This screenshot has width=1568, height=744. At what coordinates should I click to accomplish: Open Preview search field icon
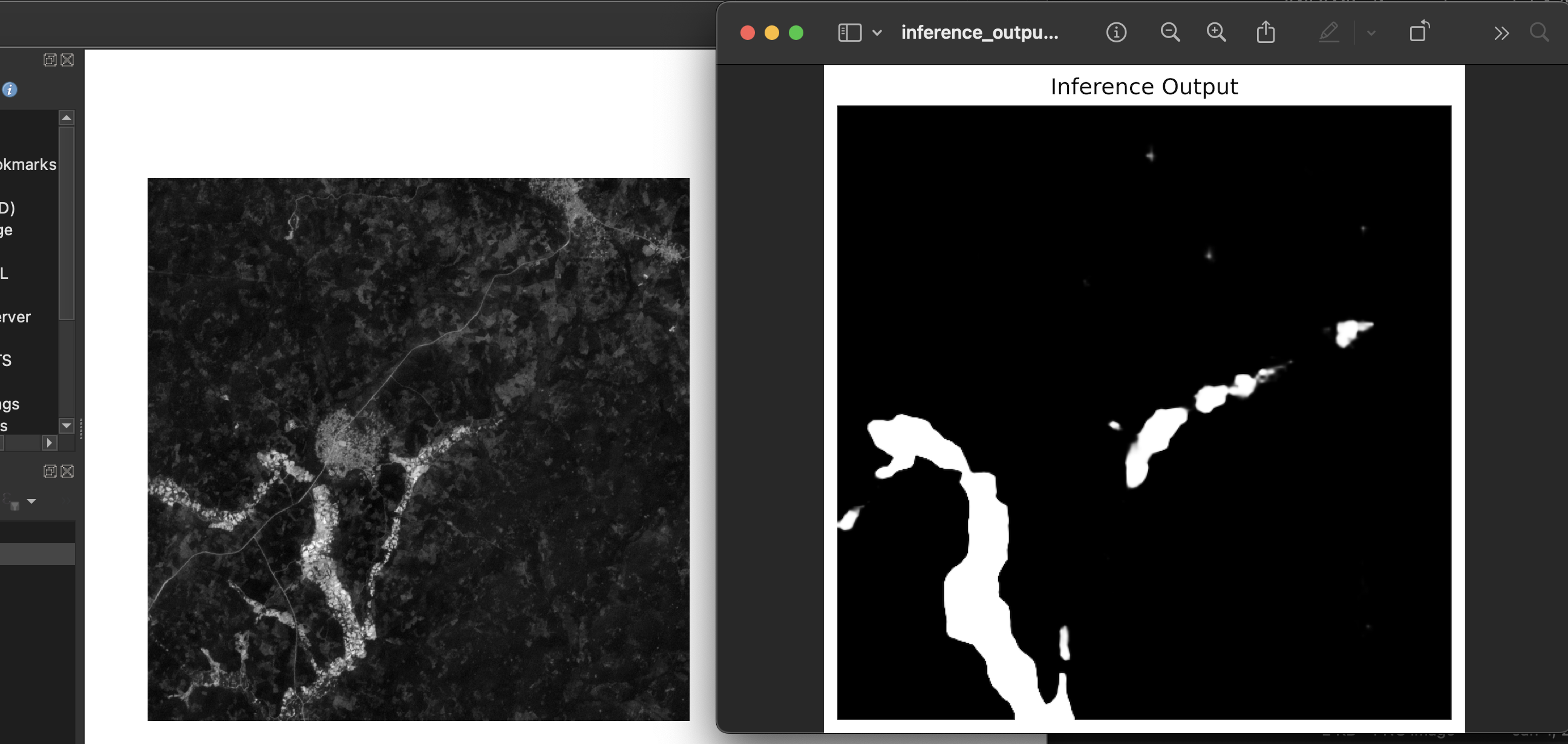point(1539,32)
